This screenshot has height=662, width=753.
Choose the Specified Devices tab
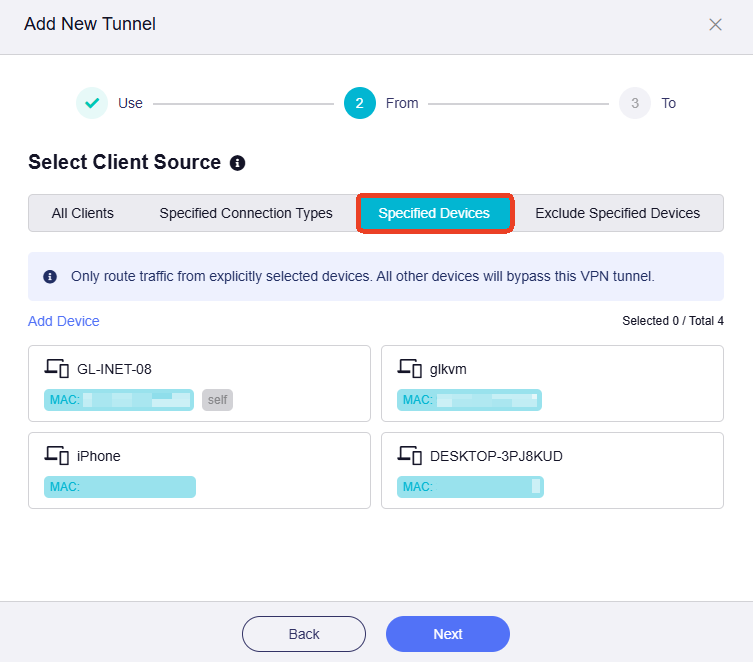[x=434, y=213]
